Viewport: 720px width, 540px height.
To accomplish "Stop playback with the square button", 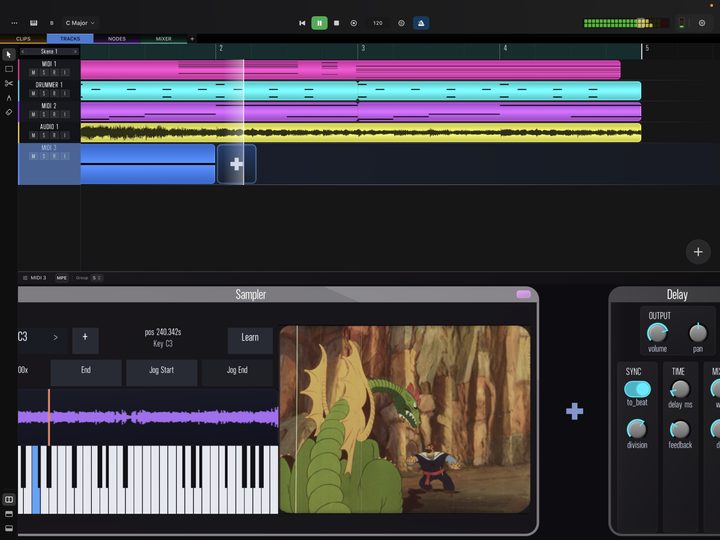I will [x=337, y=23].
